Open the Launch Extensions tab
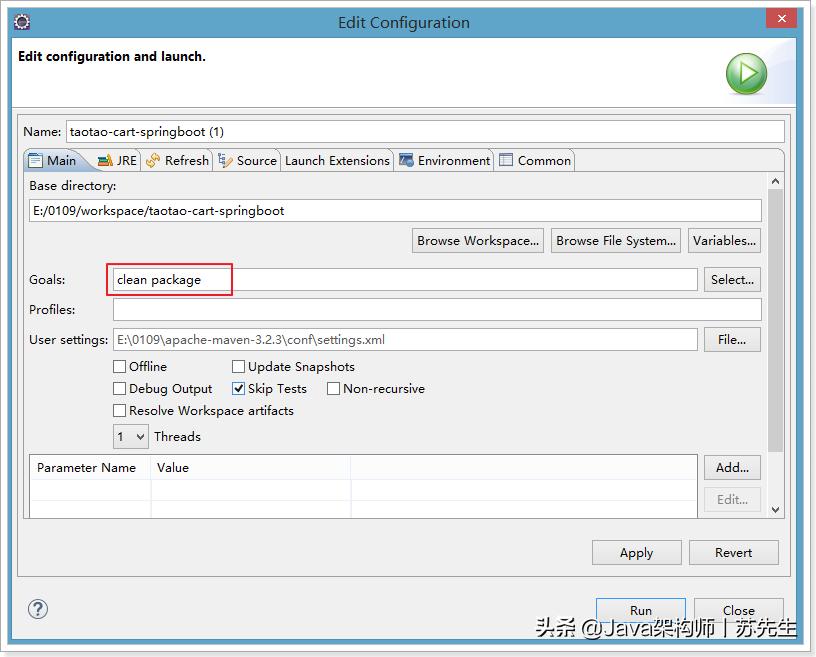This screenshot has width=816, height=657. click(x=337, y=160)
